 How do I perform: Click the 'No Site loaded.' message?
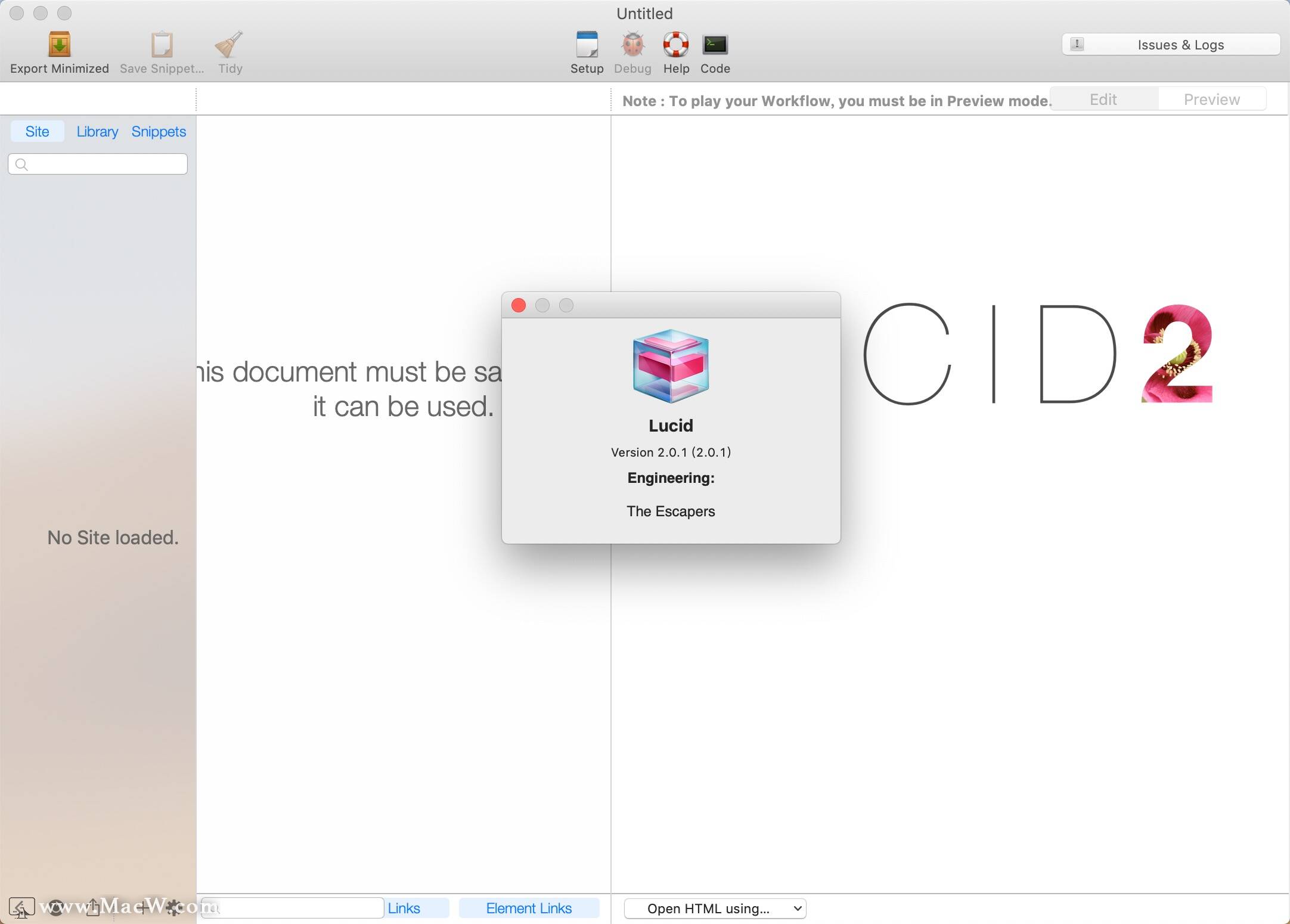113,537
